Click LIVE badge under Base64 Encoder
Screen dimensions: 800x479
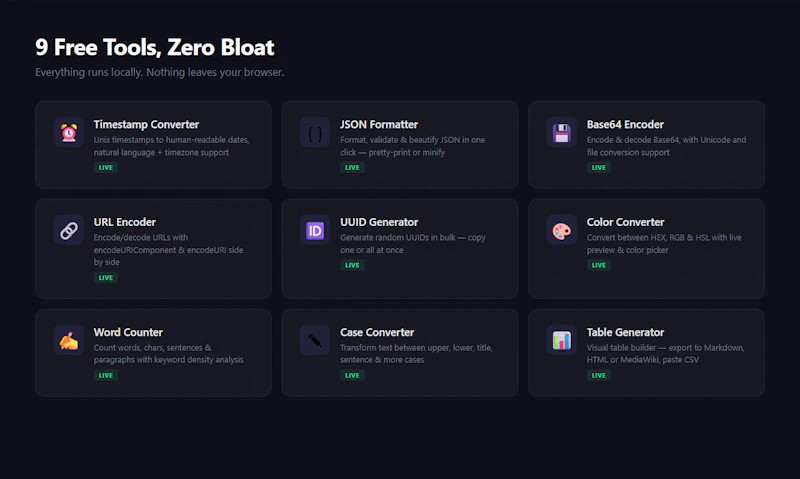(x=598, y=167)
